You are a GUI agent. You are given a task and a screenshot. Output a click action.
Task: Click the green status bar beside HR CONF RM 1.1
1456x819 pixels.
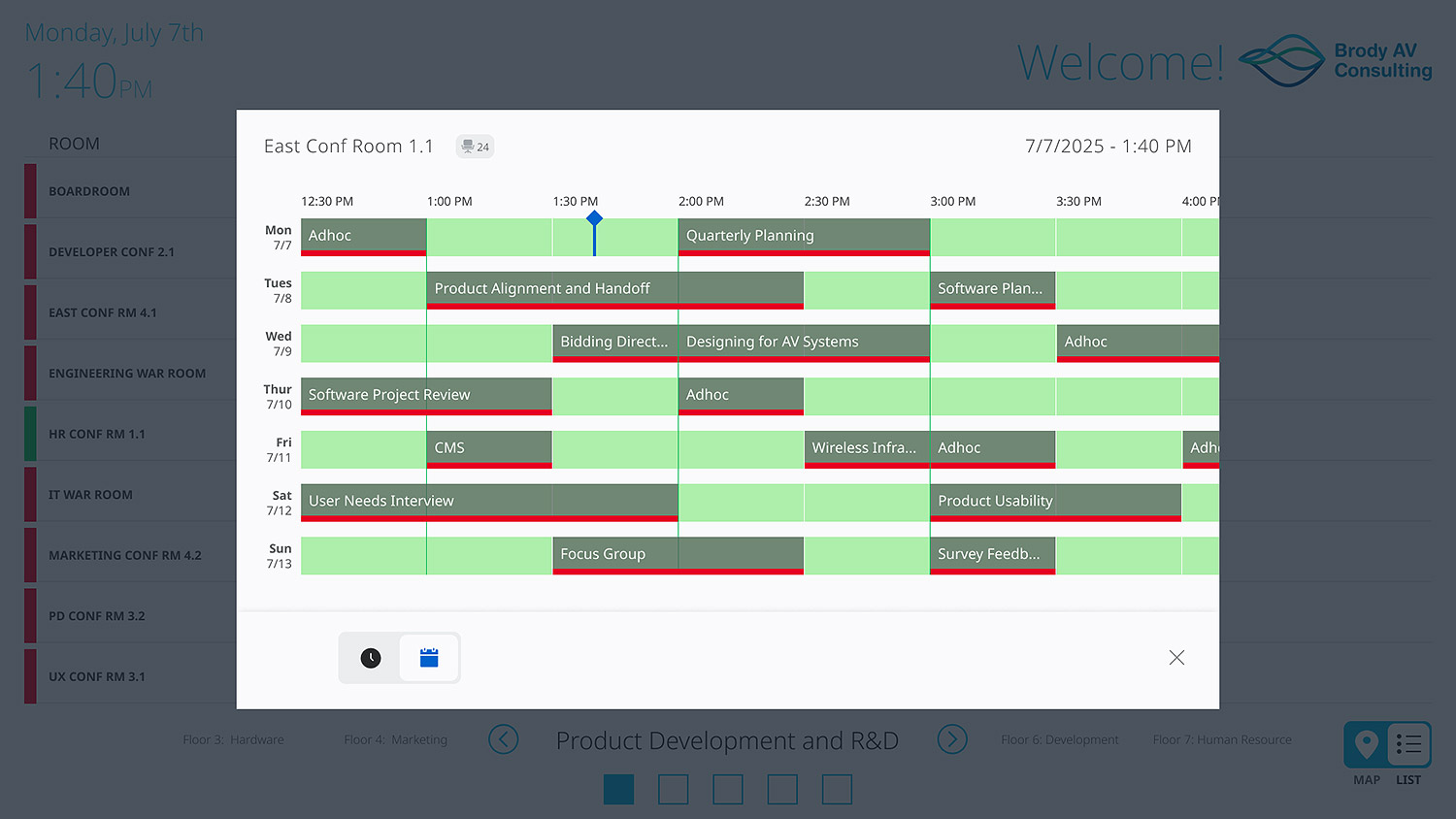click(30, 433)
